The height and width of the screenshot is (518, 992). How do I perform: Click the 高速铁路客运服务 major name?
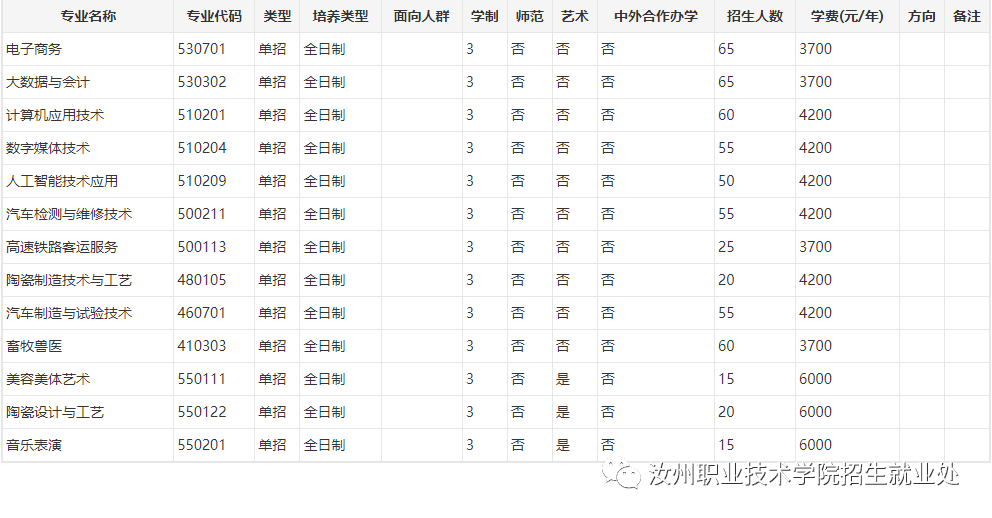point(62,247)
